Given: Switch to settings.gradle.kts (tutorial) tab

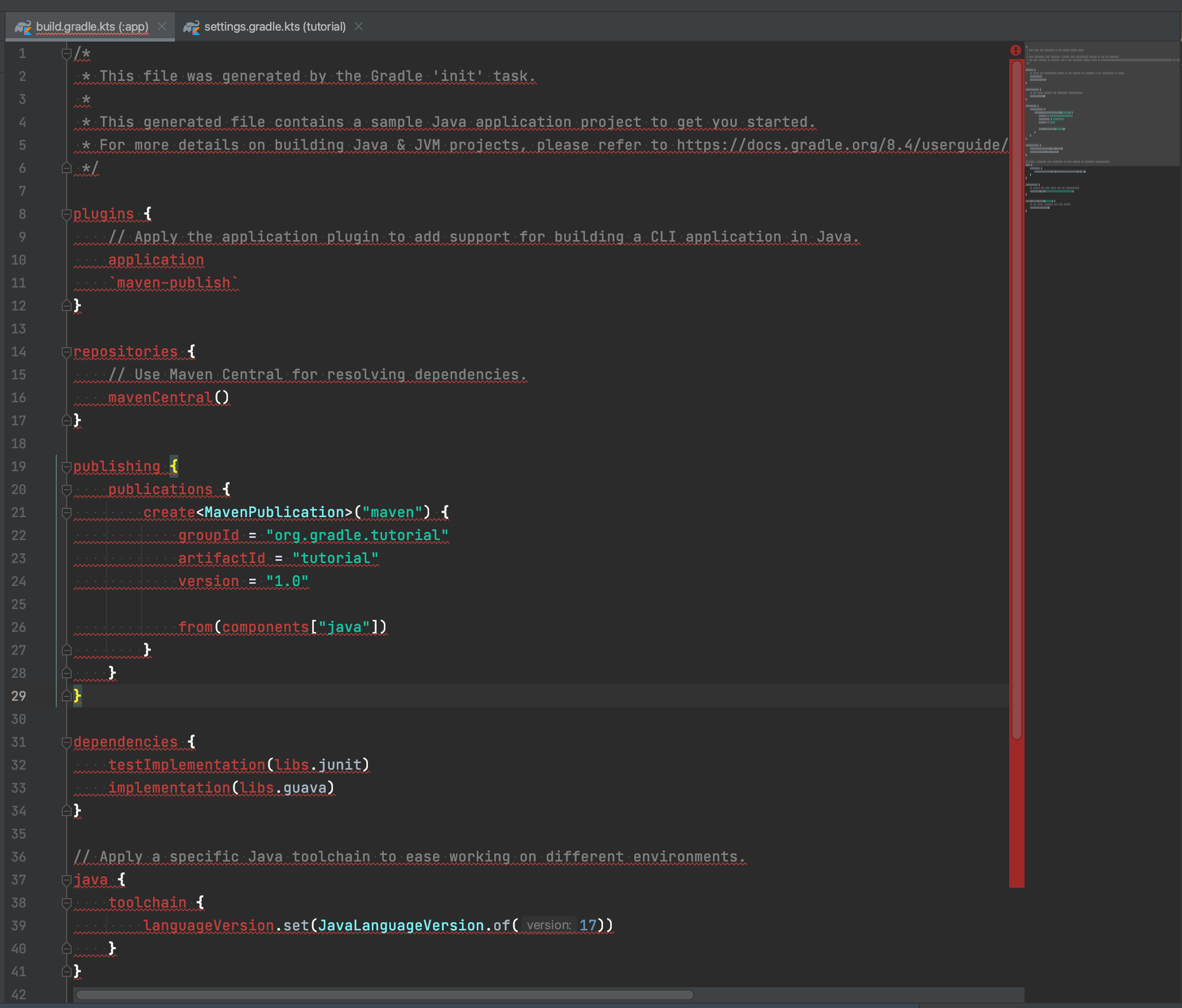Looking at the screenshot, I should [x=274, y=26].
